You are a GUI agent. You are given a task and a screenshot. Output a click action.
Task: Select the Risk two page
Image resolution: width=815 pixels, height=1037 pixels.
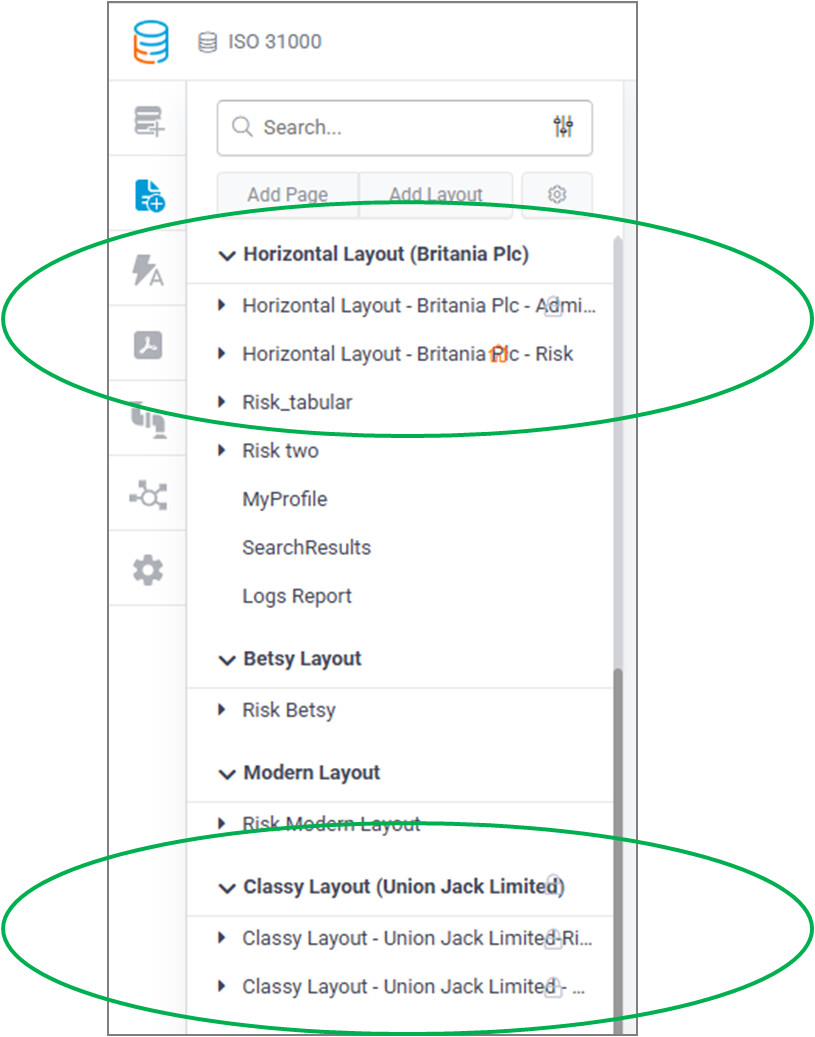click(x=280, y=450)
